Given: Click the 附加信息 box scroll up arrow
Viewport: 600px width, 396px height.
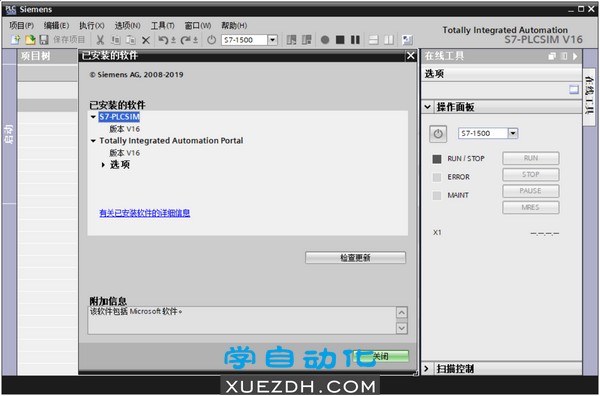Looking at the screenshot, I should 401,313.
